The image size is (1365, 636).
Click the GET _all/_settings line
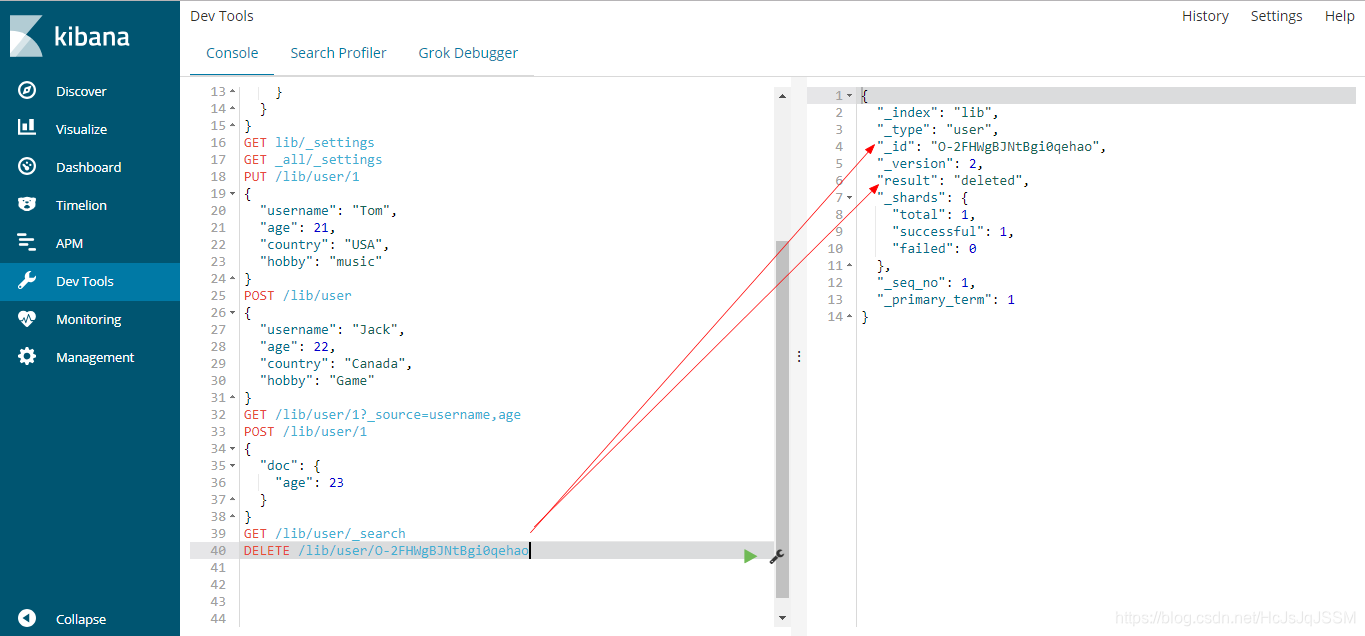[313, 160]
